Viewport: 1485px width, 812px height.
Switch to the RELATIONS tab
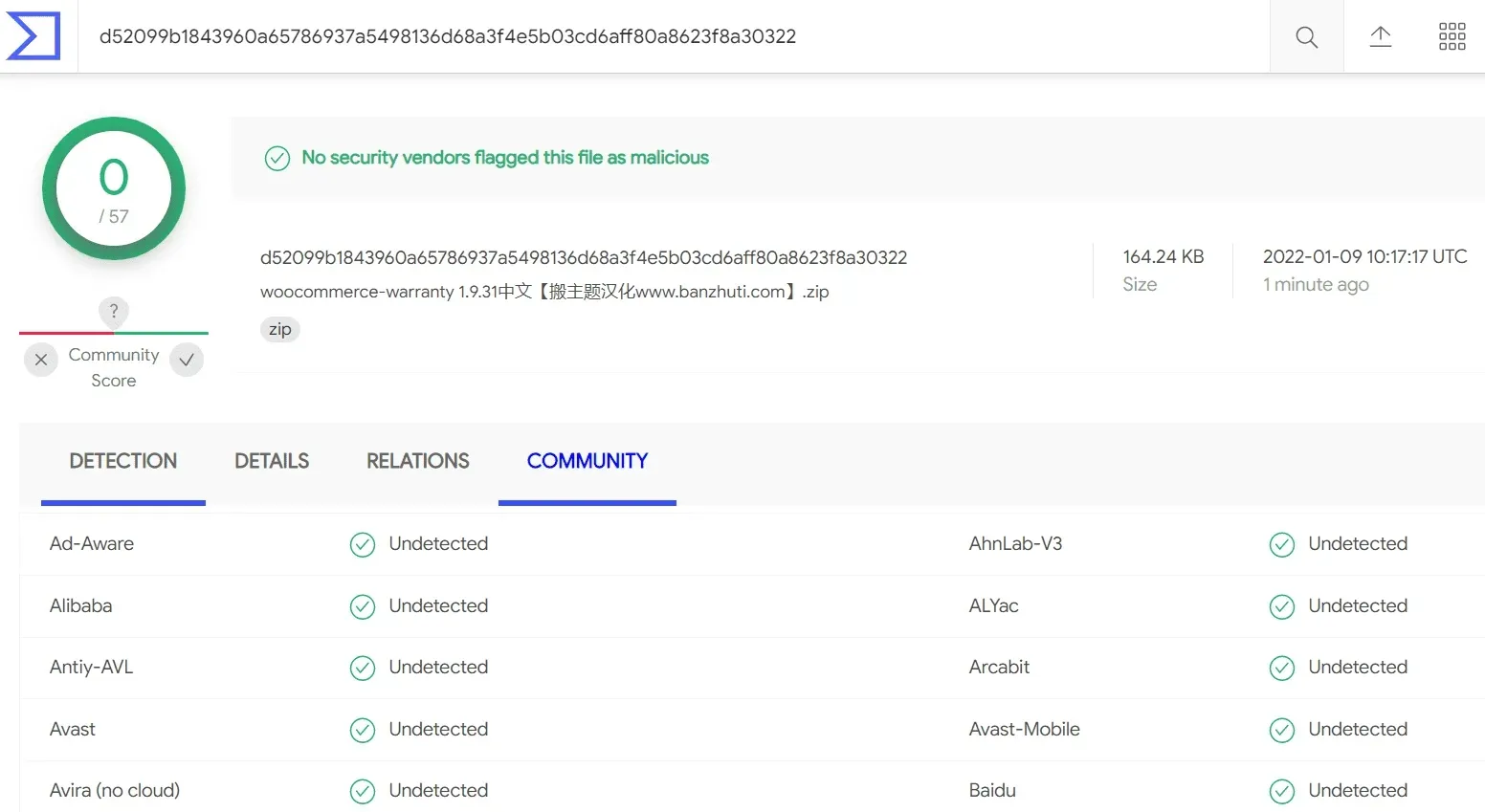tap(418, 461)
